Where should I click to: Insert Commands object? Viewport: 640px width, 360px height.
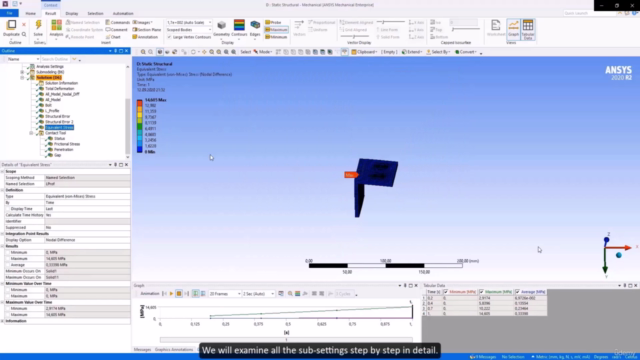point(118,22)
